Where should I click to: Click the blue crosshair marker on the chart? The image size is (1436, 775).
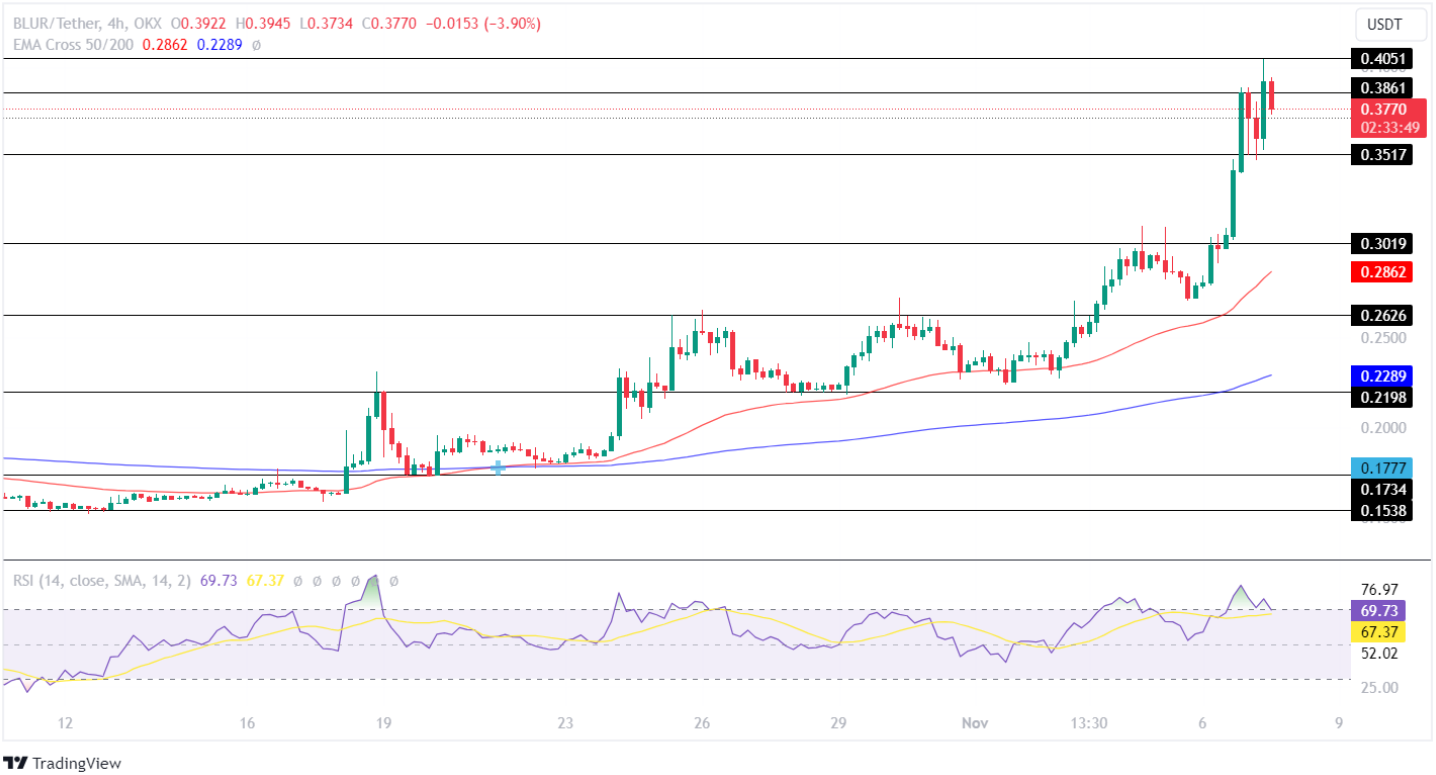[498, 467]
